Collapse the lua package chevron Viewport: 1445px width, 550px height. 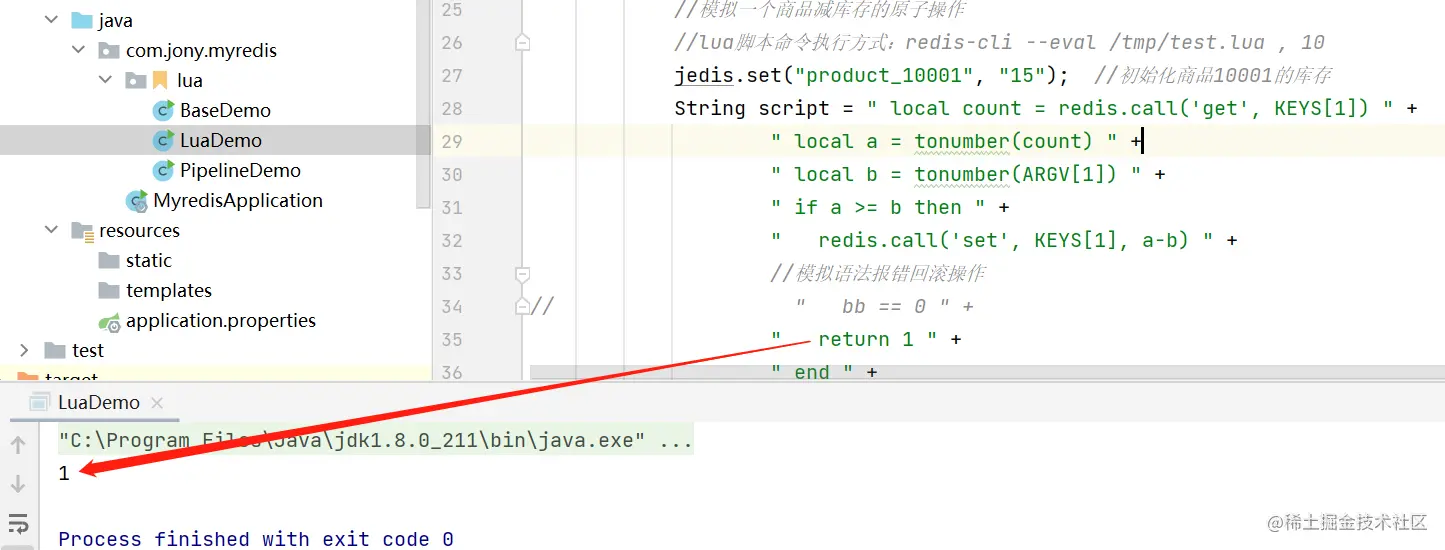tap(105, 80)
